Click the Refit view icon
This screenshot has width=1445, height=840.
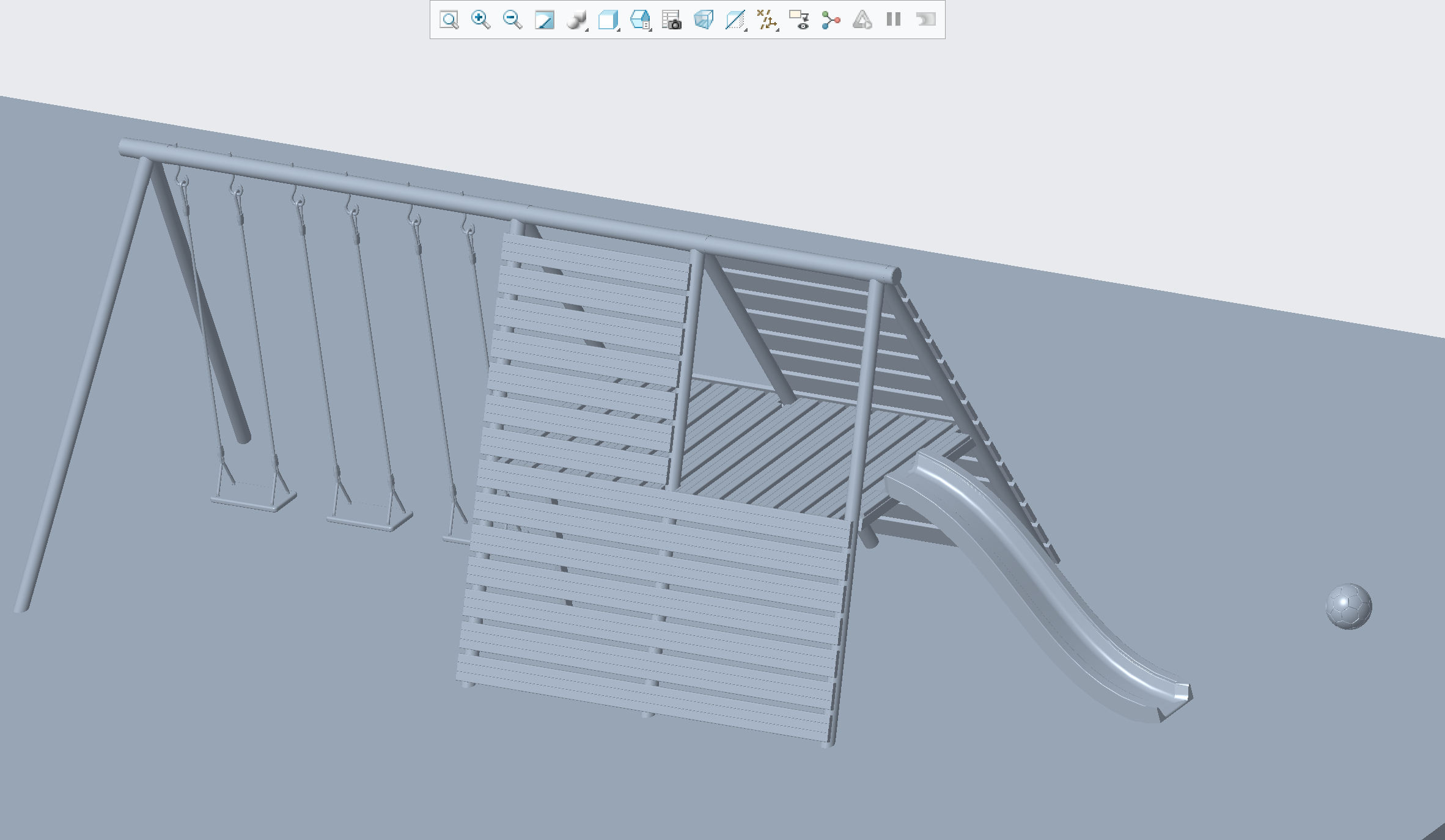(x=449, y=20)
